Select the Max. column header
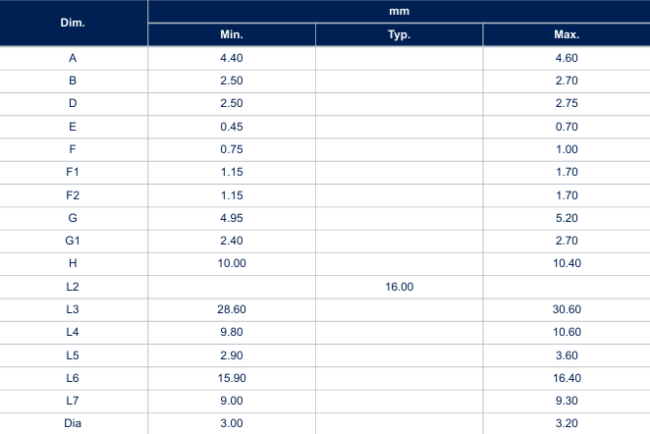Screen dimensions: 650x434 pyautogui.click(x=566, y=35)
